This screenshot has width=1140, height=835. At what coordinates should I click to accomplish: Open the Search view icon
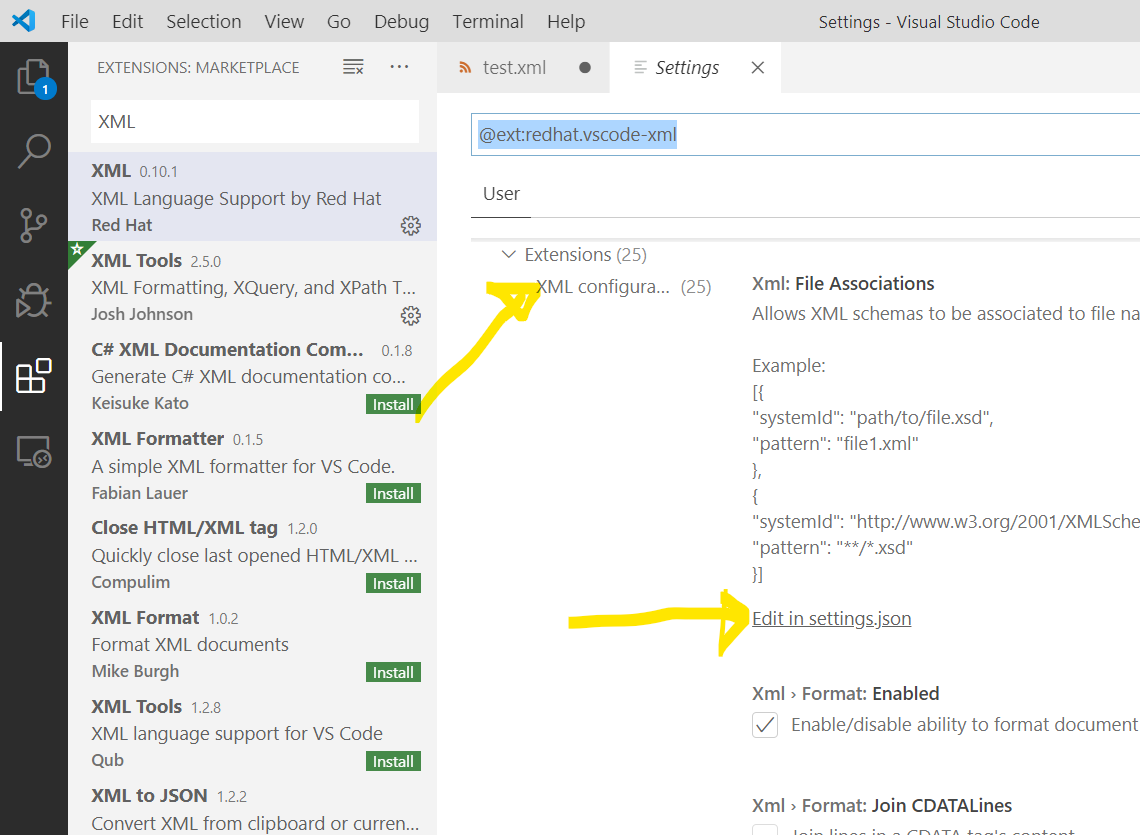pos(33,151)
